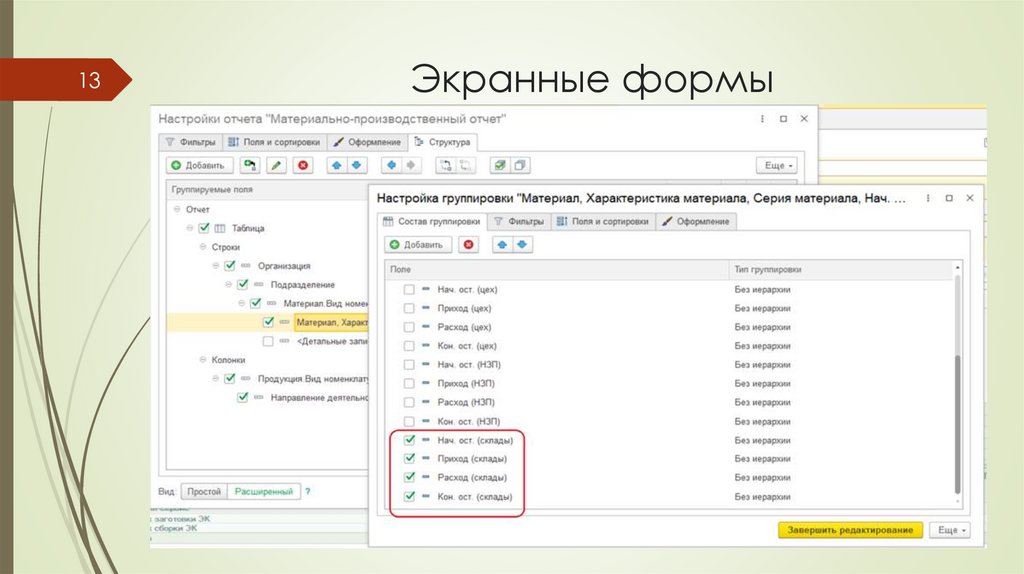Collapse the Материал.Вид номенклатуры node

pos(242,304)
